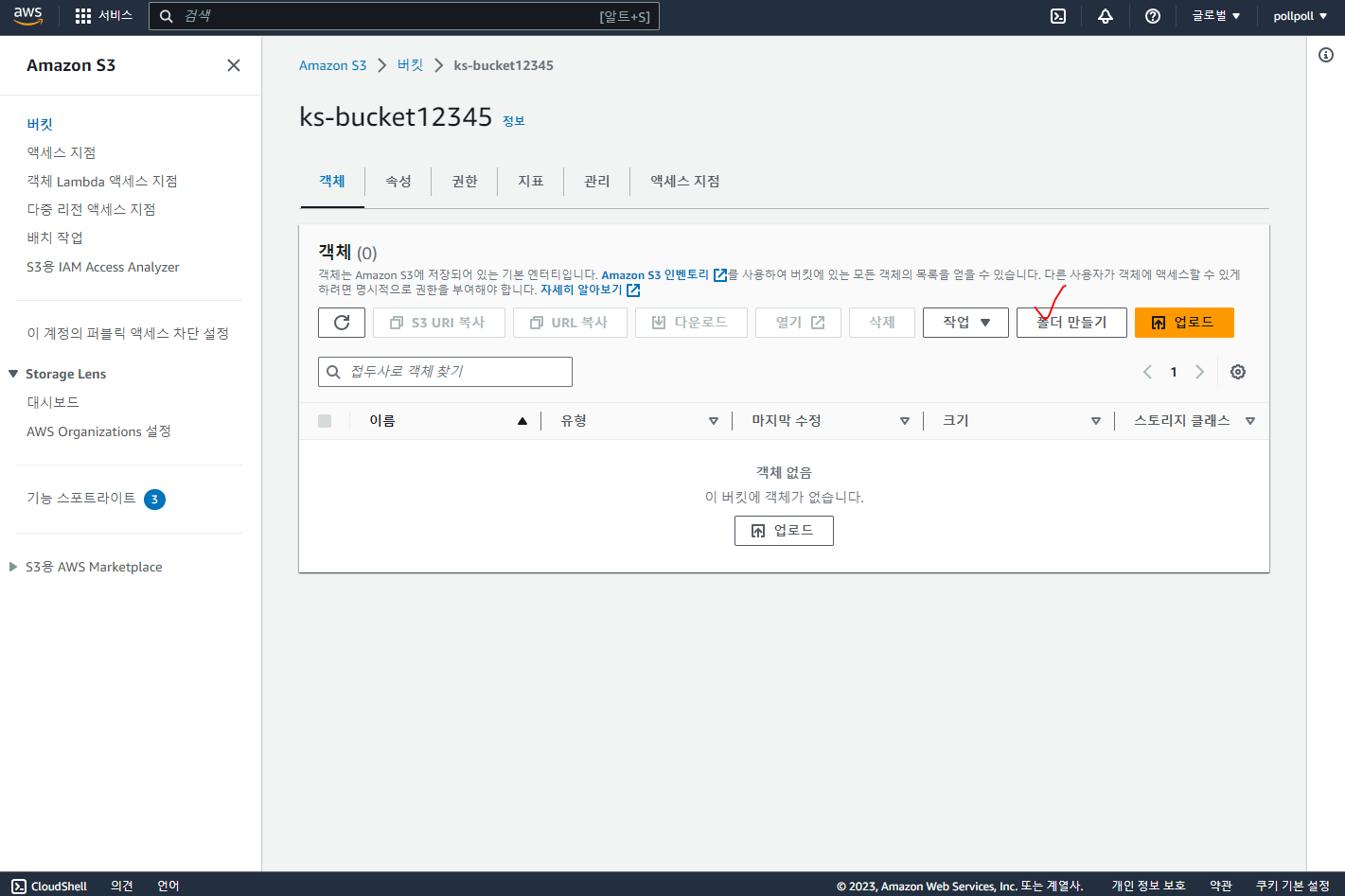Open 배치 작업 in side navigation
This screenshot has height=896, width=1345.
click(x=55, y=237)
